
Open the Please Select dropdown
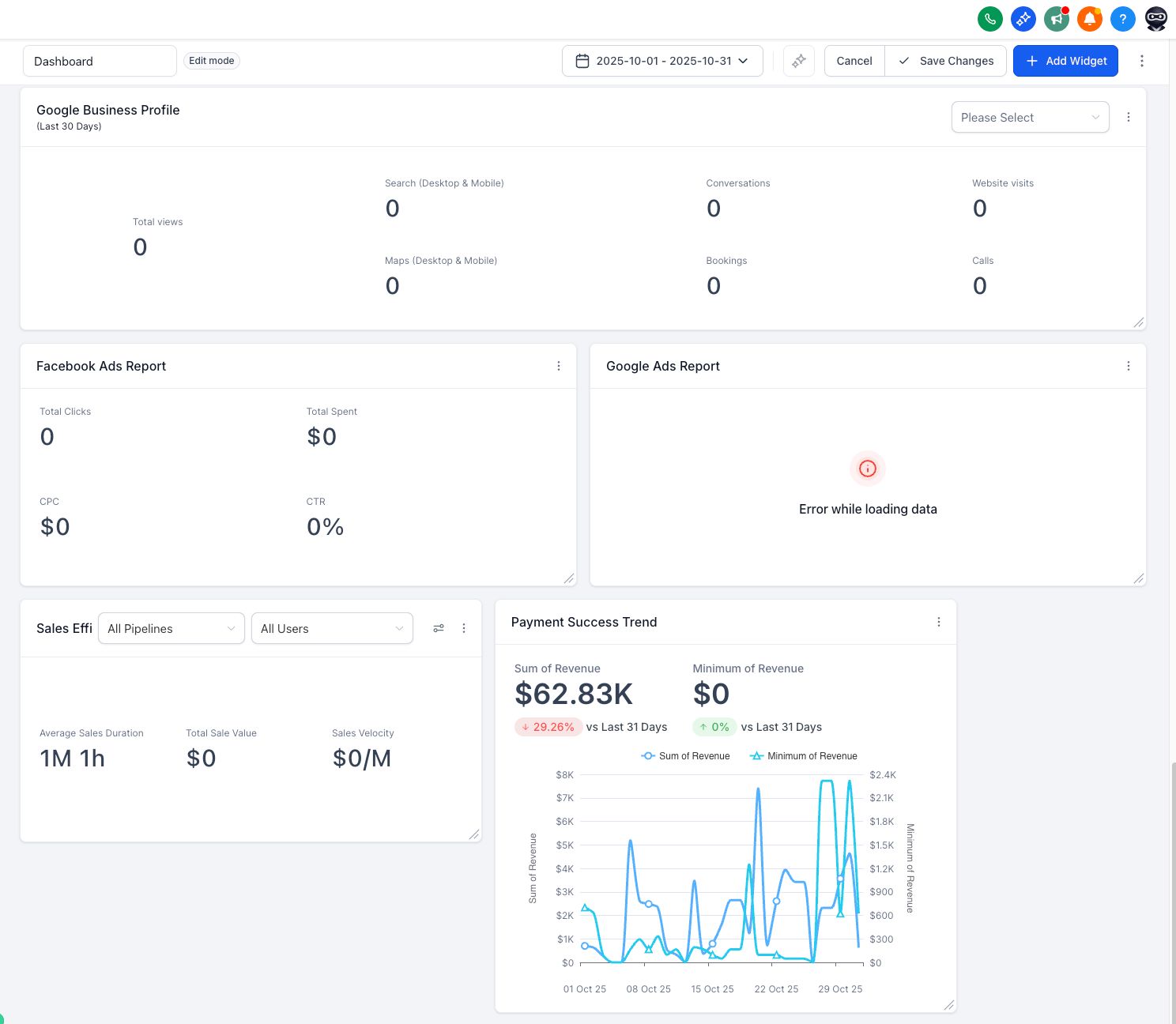click(1029, 118)
